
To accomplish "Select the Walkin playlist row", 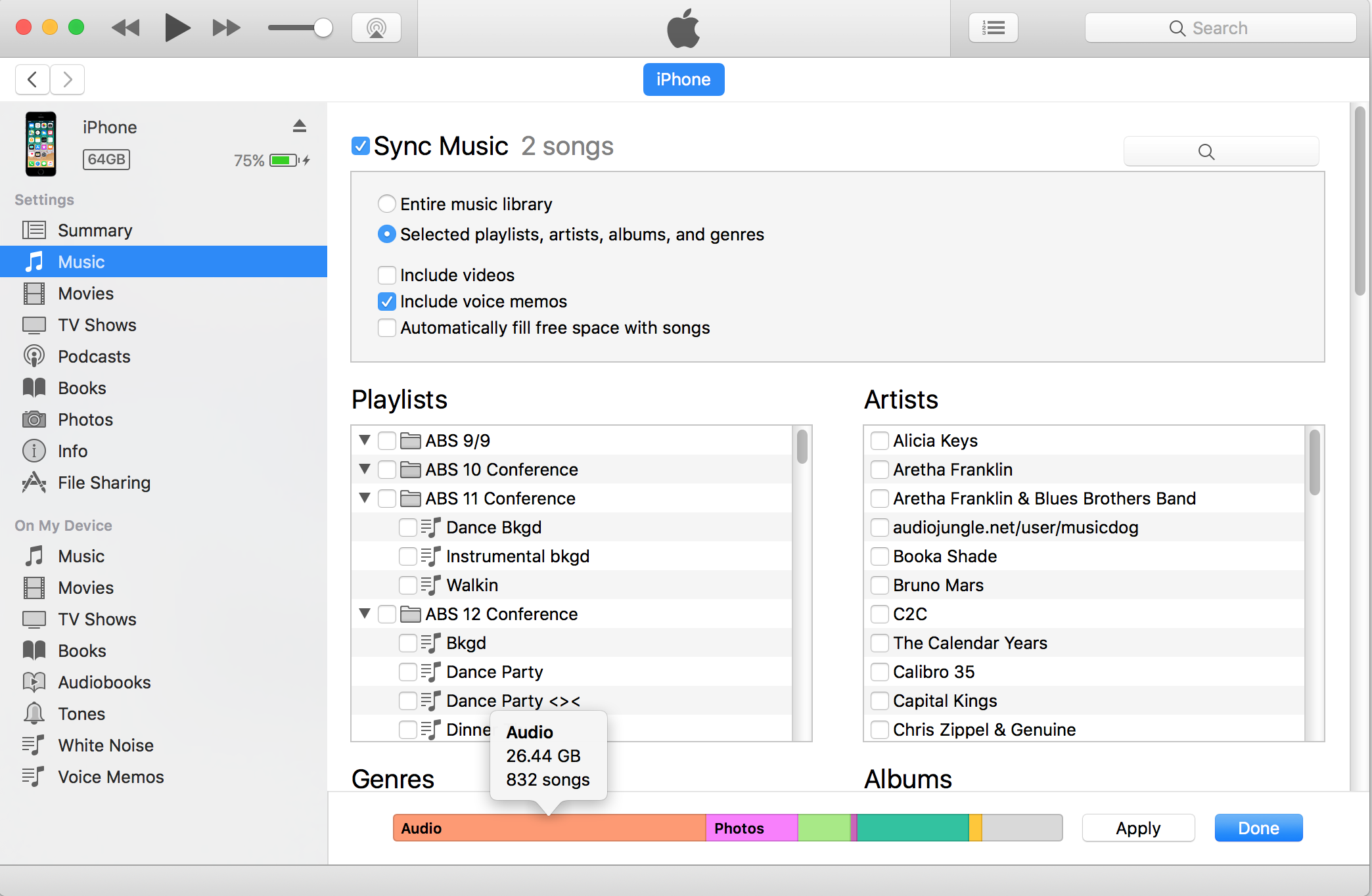I will tap(572, 585).
